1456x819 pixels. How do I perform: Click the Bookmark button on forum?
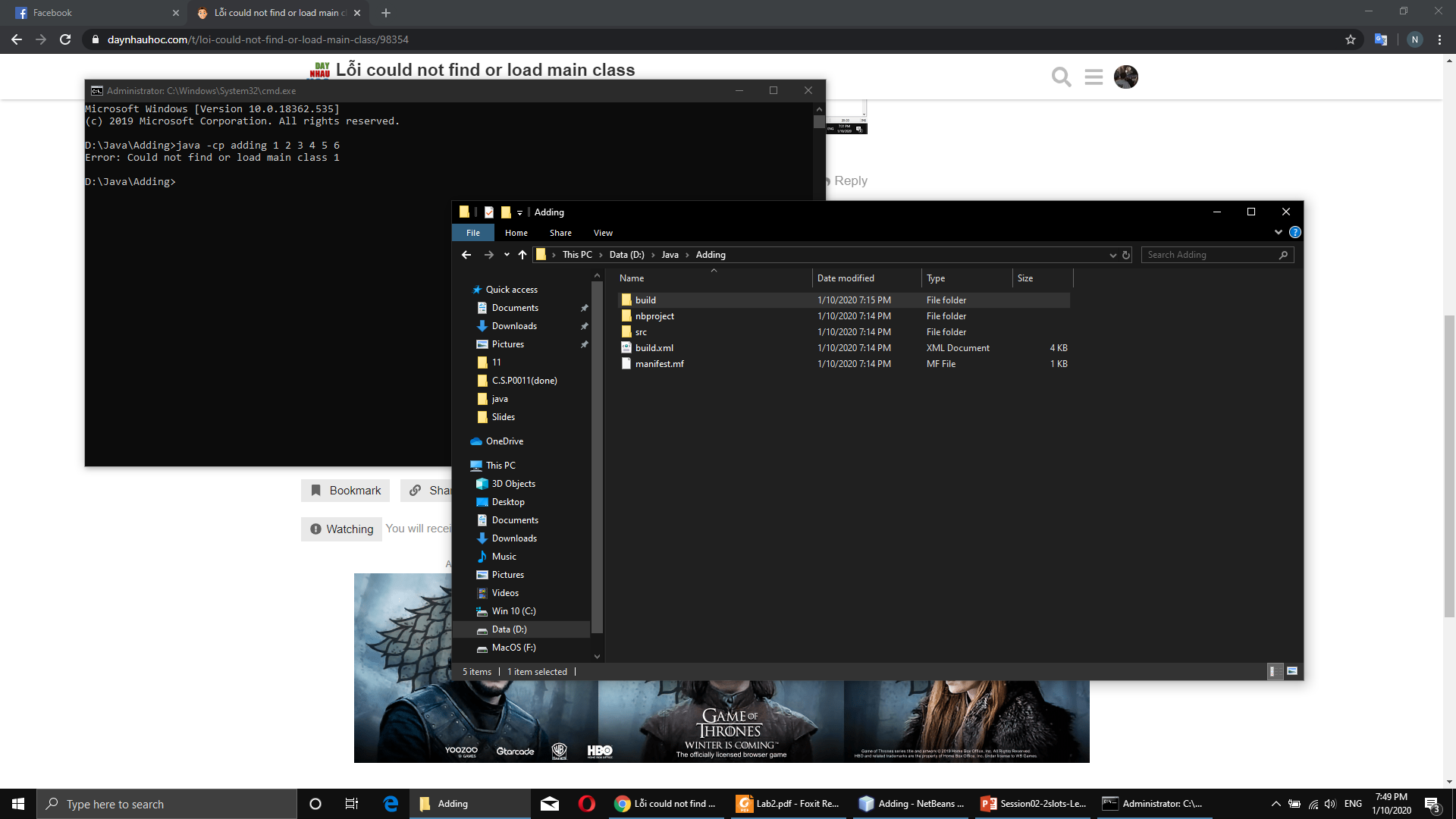click(346, 491)
